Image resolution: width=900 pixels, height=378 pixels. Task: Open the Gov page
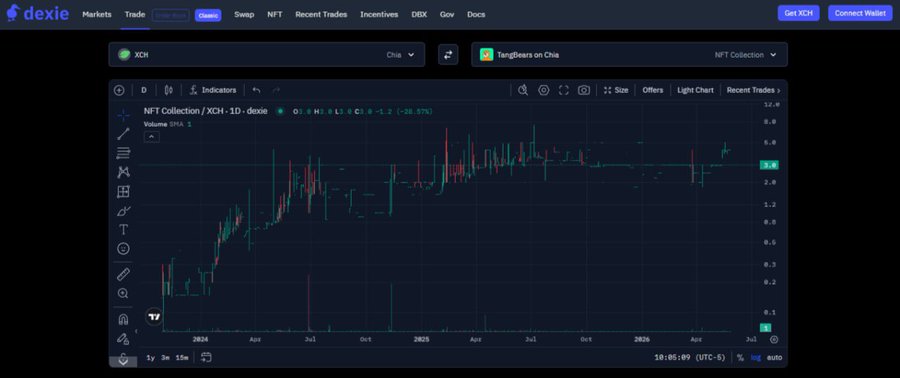(447, 14)
